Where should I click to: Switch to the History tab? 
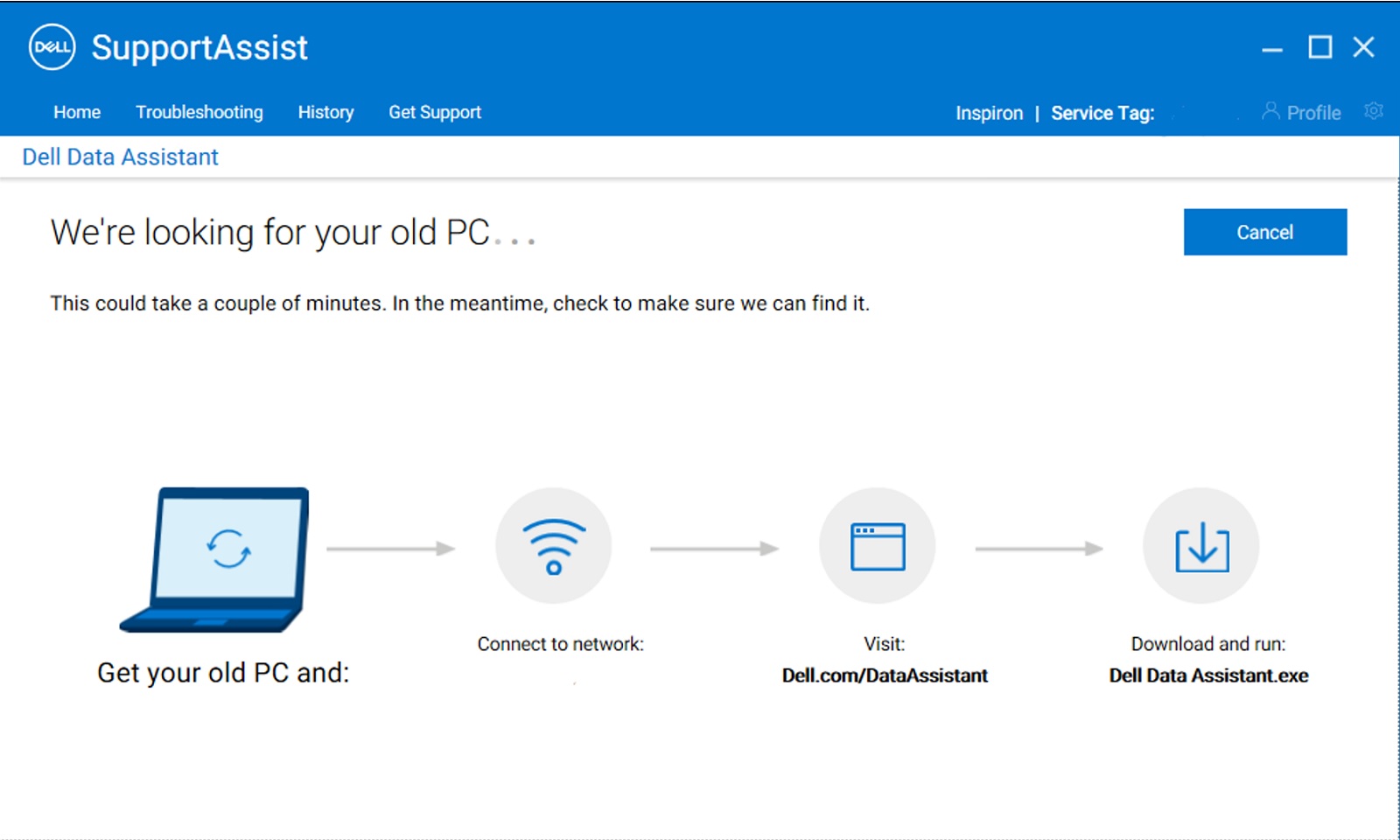click(x=325, y=112)
